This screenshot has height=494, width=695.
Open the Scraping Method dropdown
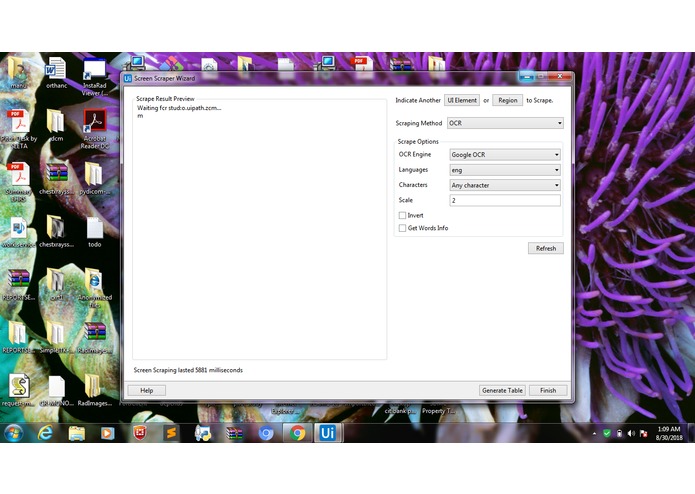(x=505, y=123)
